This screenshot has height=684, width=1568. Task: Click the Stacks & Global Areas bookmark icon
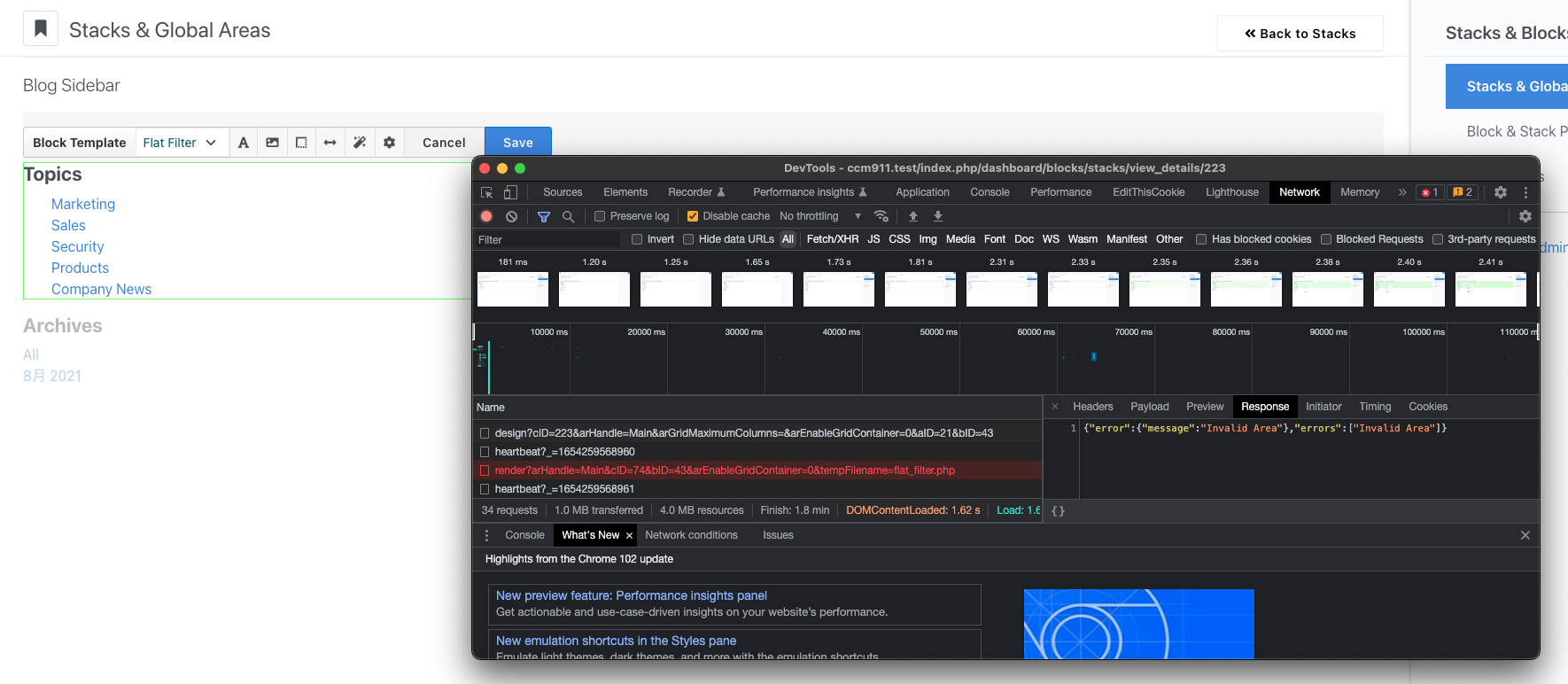click(41, 29)
